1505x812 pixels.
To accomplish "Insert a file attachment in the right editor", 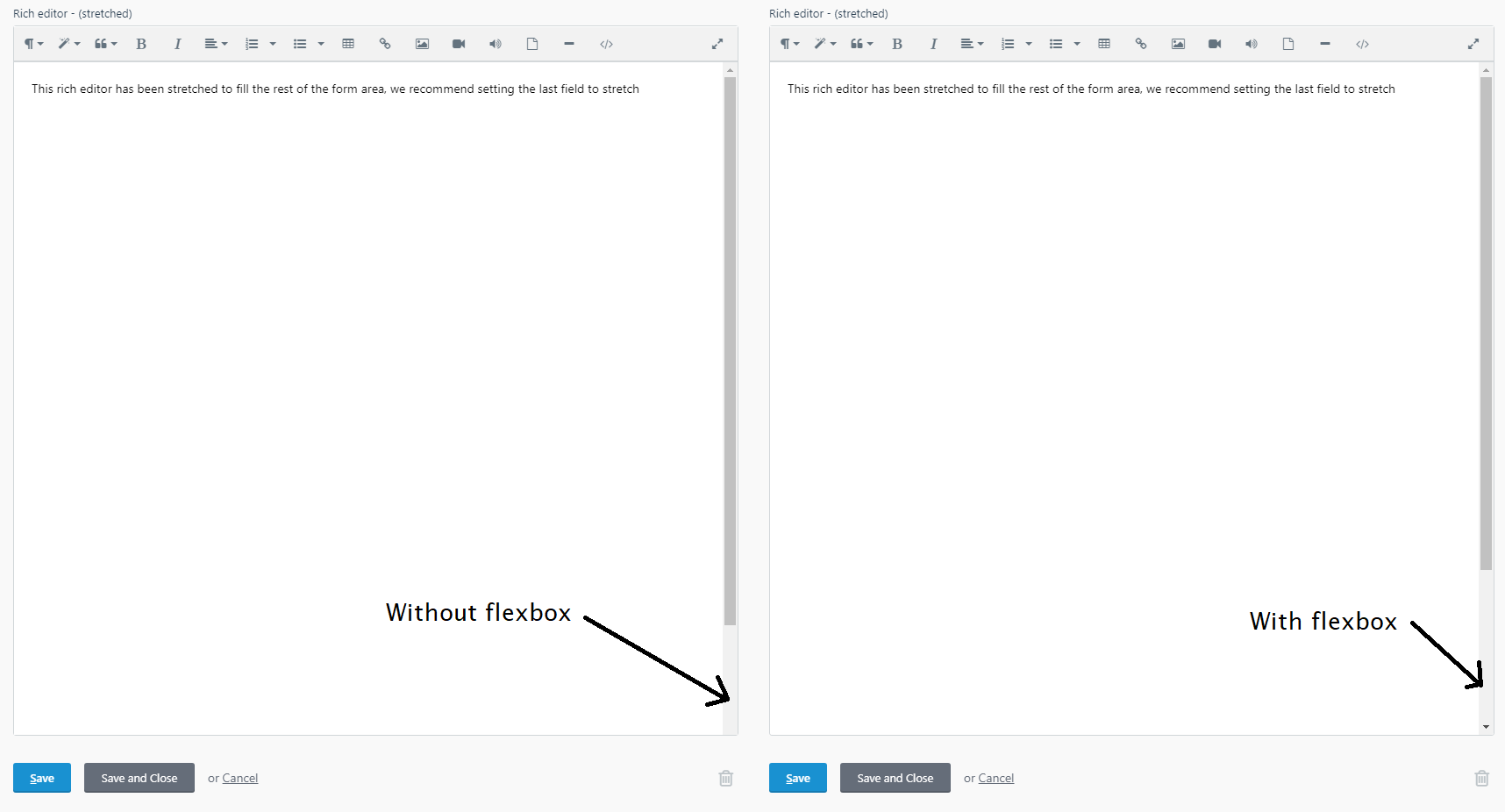I will 1288,43.
